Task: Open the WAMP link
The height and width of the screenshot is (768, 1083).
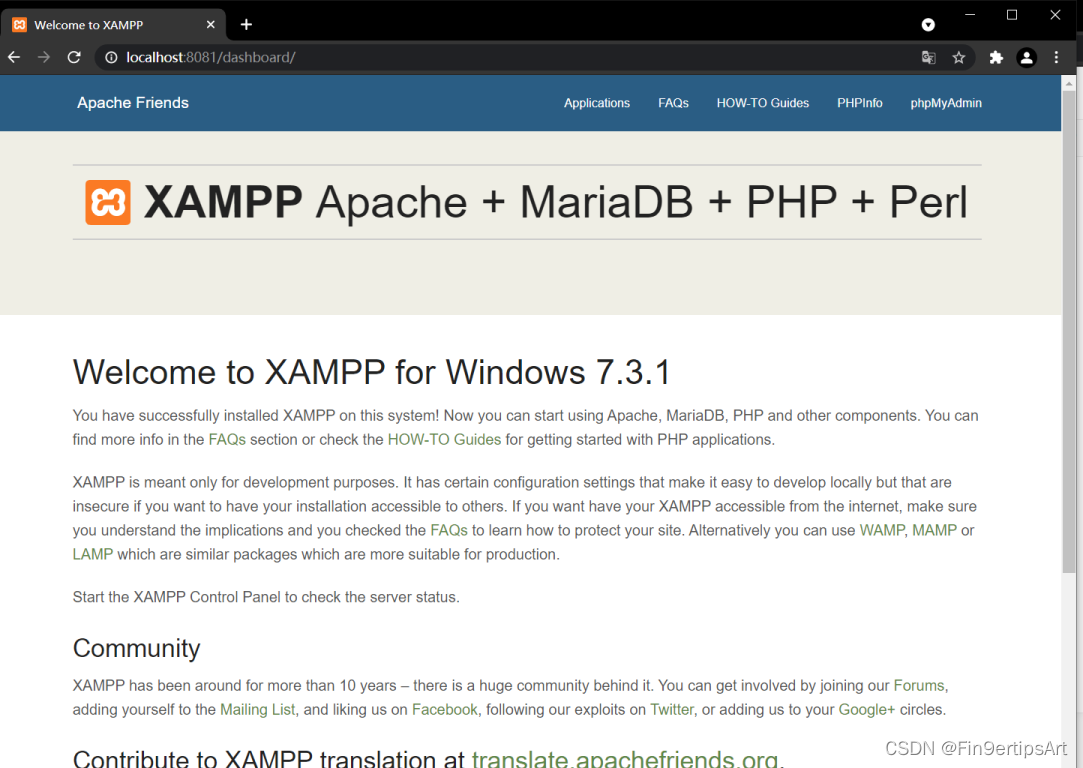Action: [882, 530]
